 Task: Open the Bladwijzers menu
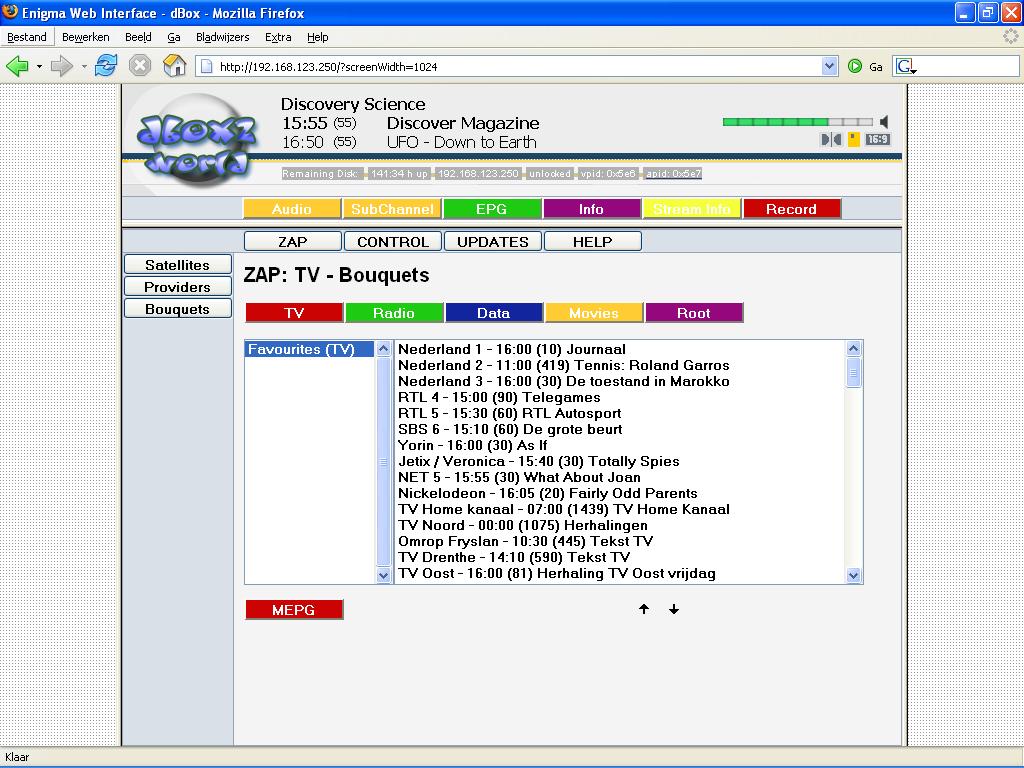[x=223, y=37]
